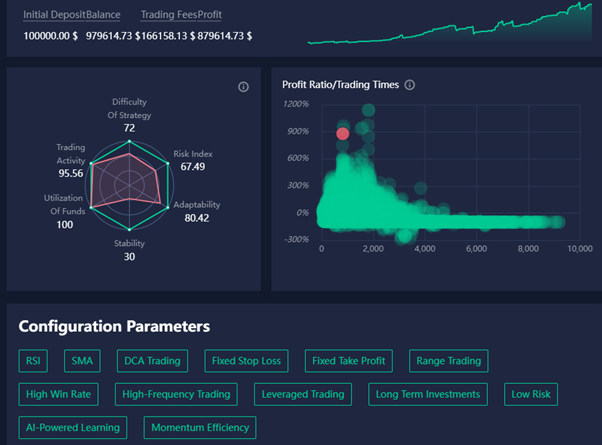
Task: Select the SMA parameter tag
Action: click(80, 360)
